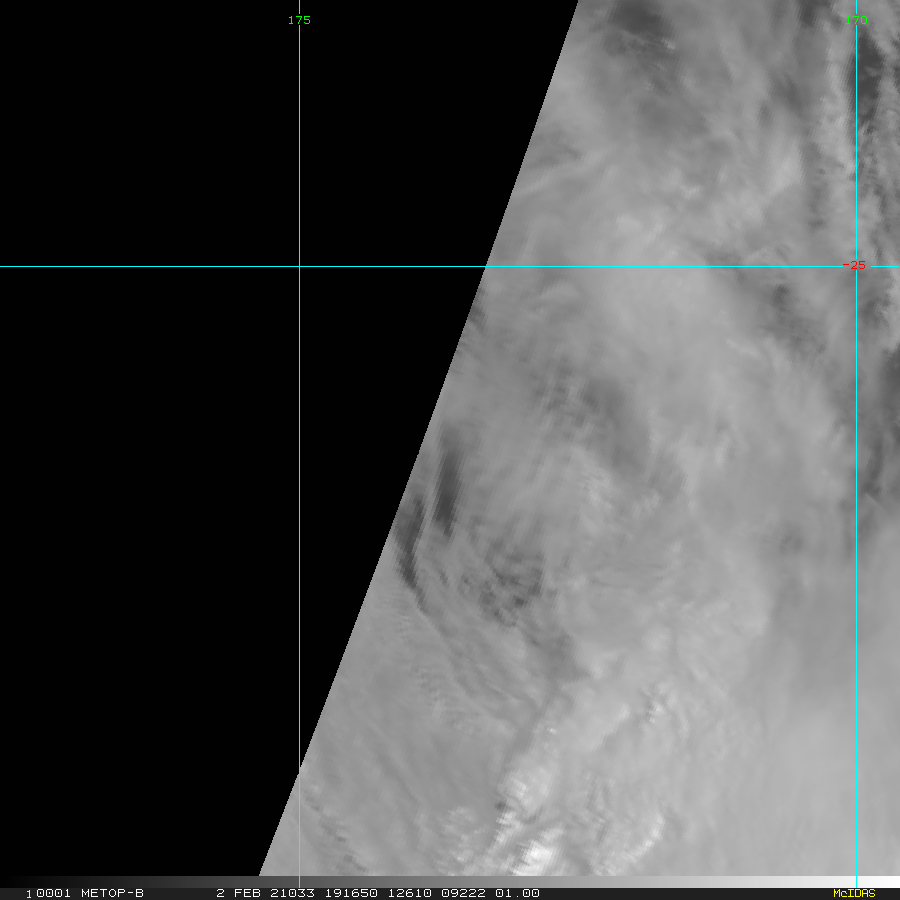Click the 09222 value in footer
This screenshot has height=900, width=900.
(463, 893)
